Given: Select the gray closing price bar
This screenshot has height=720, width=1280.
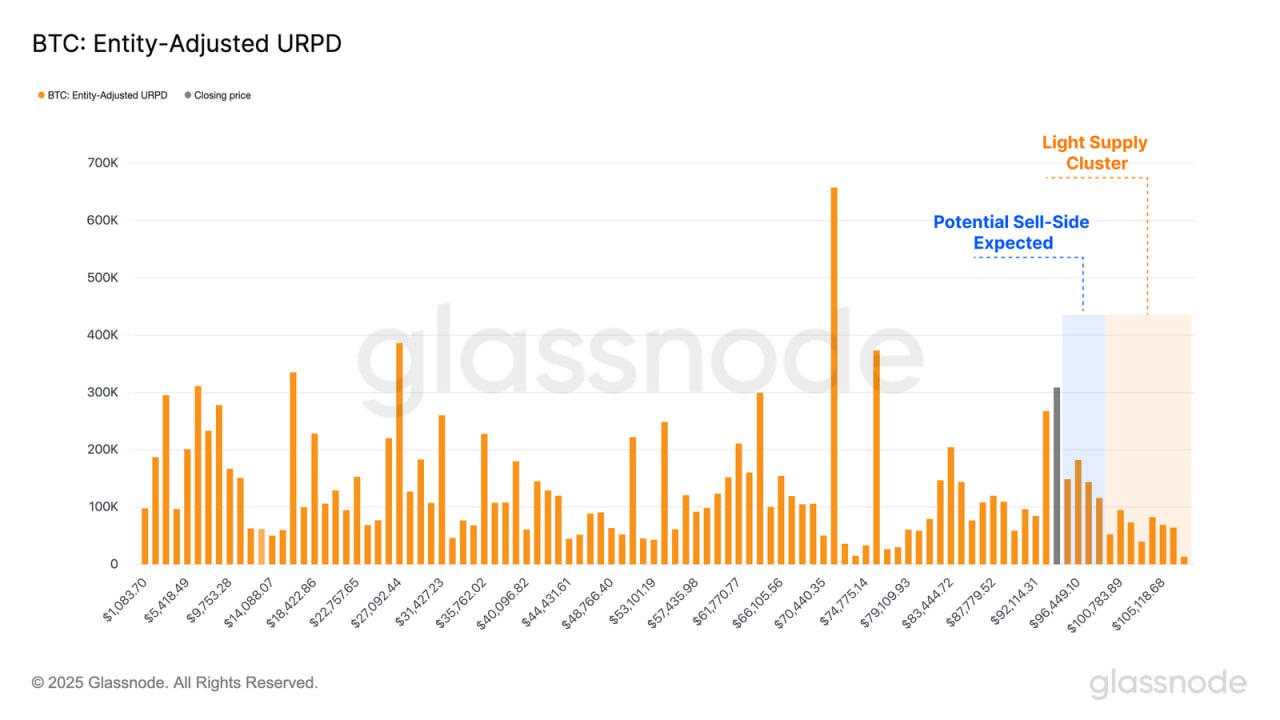Looking at the screenshot, I should pyautogui.click(x=1057, y=476).
